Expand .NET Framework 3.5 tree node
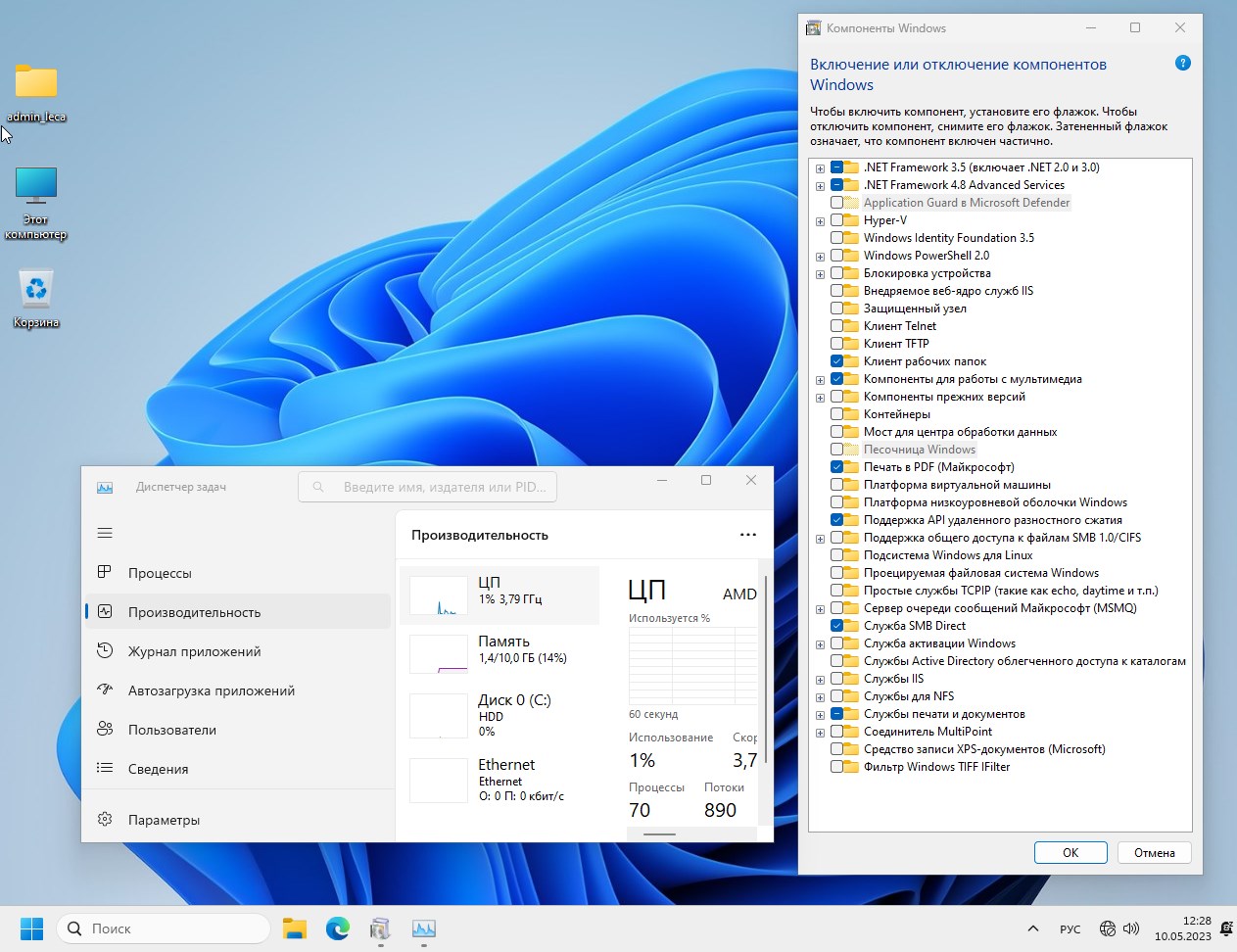The image size is (1237, 952). click(820, 168)
